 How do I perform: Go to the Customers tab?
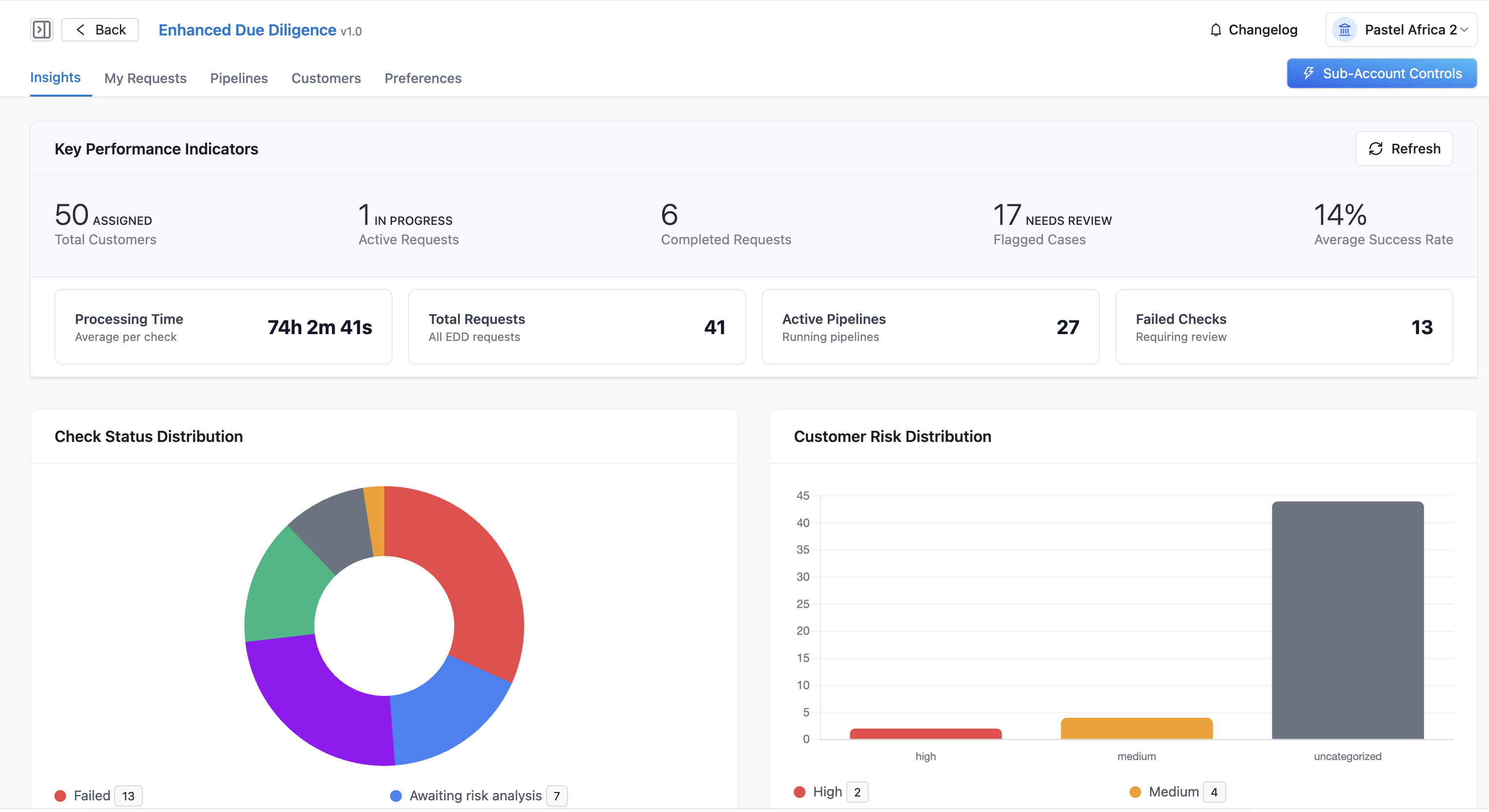(326, 78)
